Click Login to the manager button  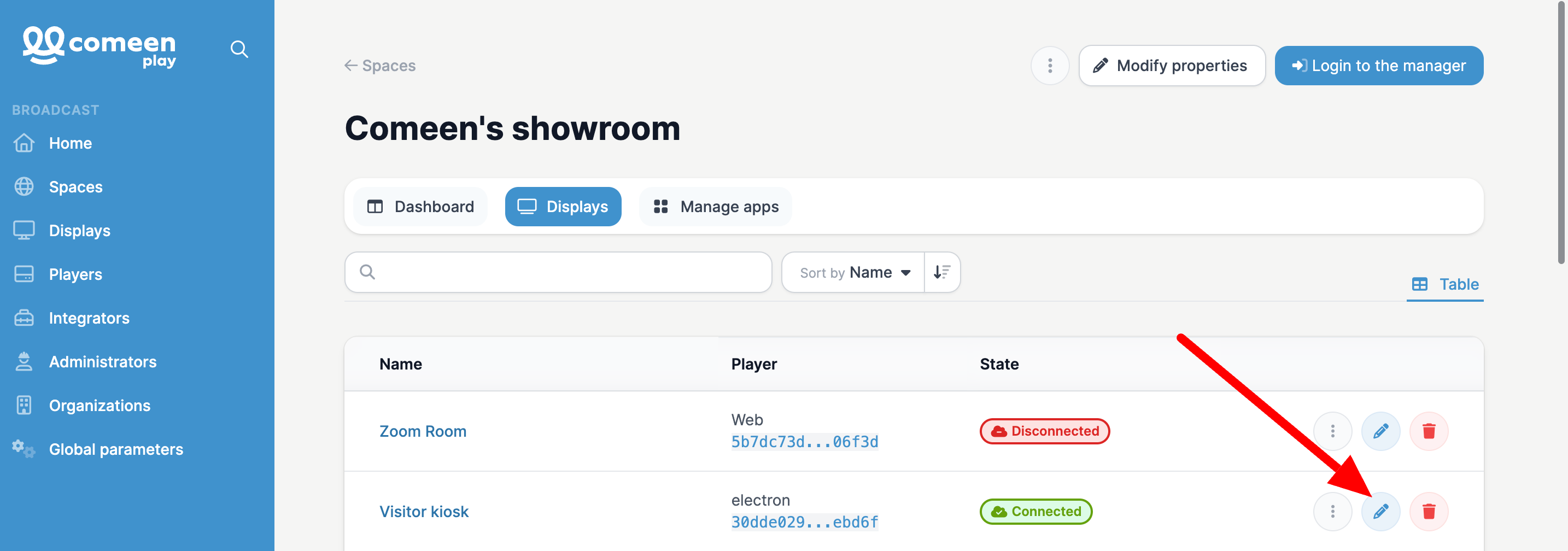point(1379,65)
